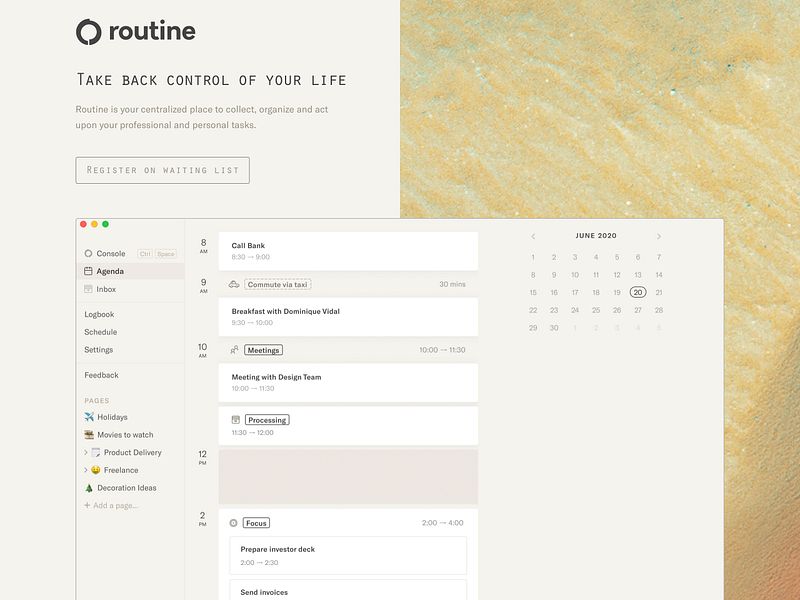Click the people icon beside Meetings tag

[234, 350]
